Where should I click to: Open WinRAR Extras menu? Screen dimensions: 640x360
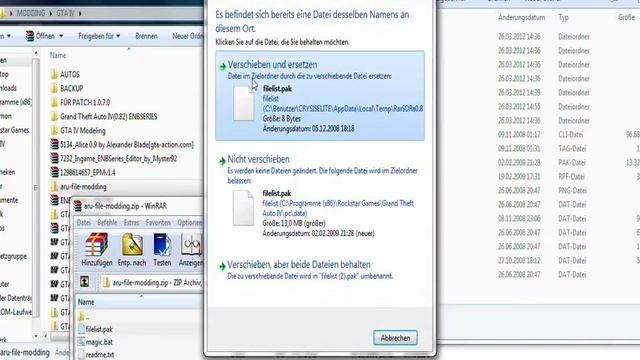tap(131, 223)
